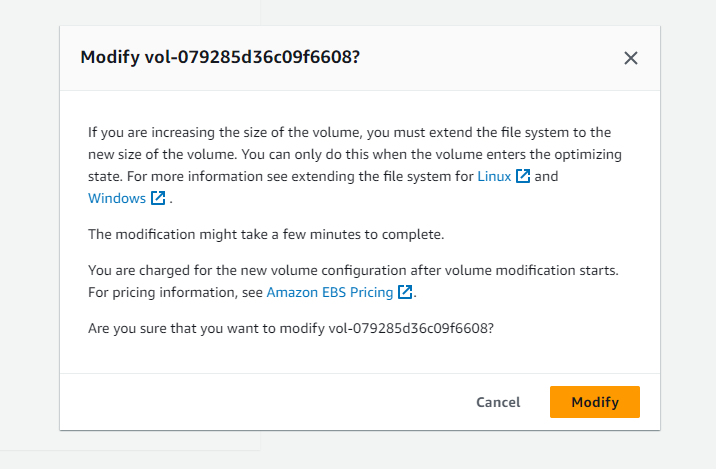Click the text about modification taking minutes

(266, 234)
